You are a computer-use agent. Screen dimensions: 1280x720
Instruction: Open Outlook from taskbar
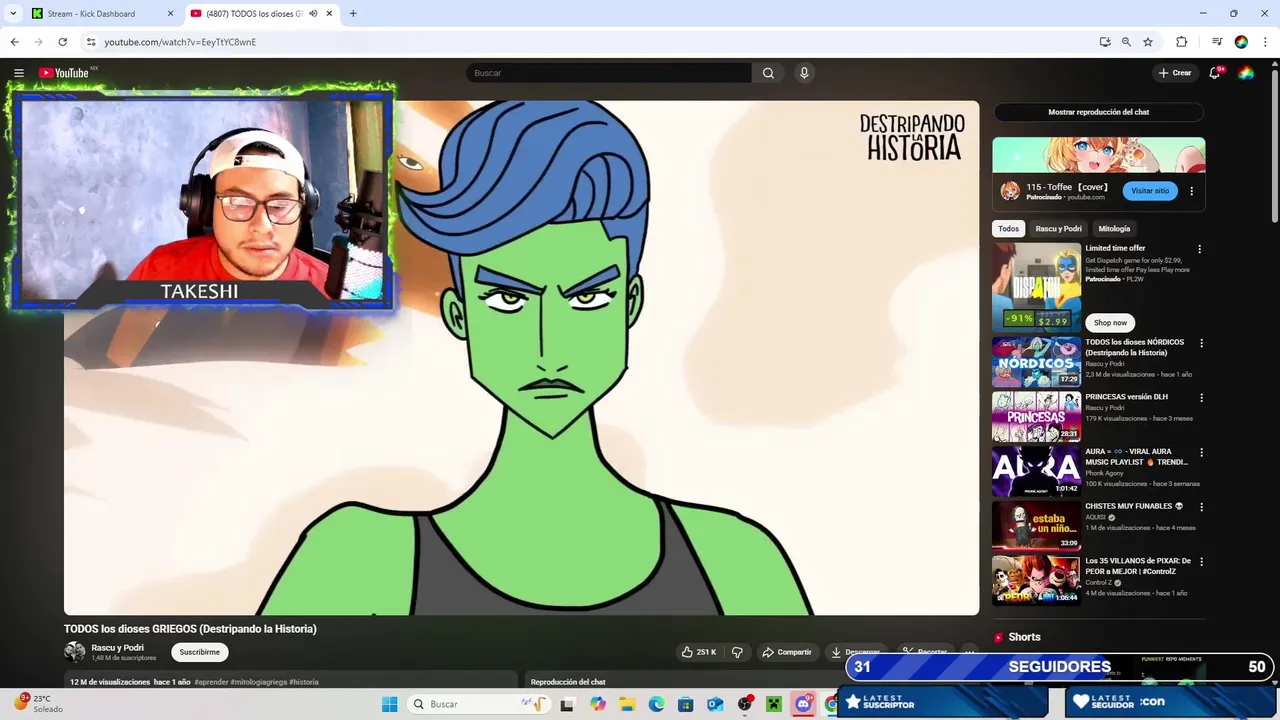click(x=715, y=704)
